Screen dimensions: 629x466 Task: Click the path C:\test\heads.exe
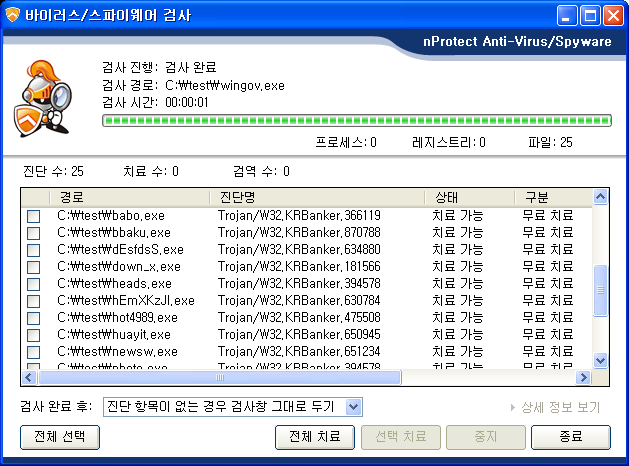click(x=114, y=284)
